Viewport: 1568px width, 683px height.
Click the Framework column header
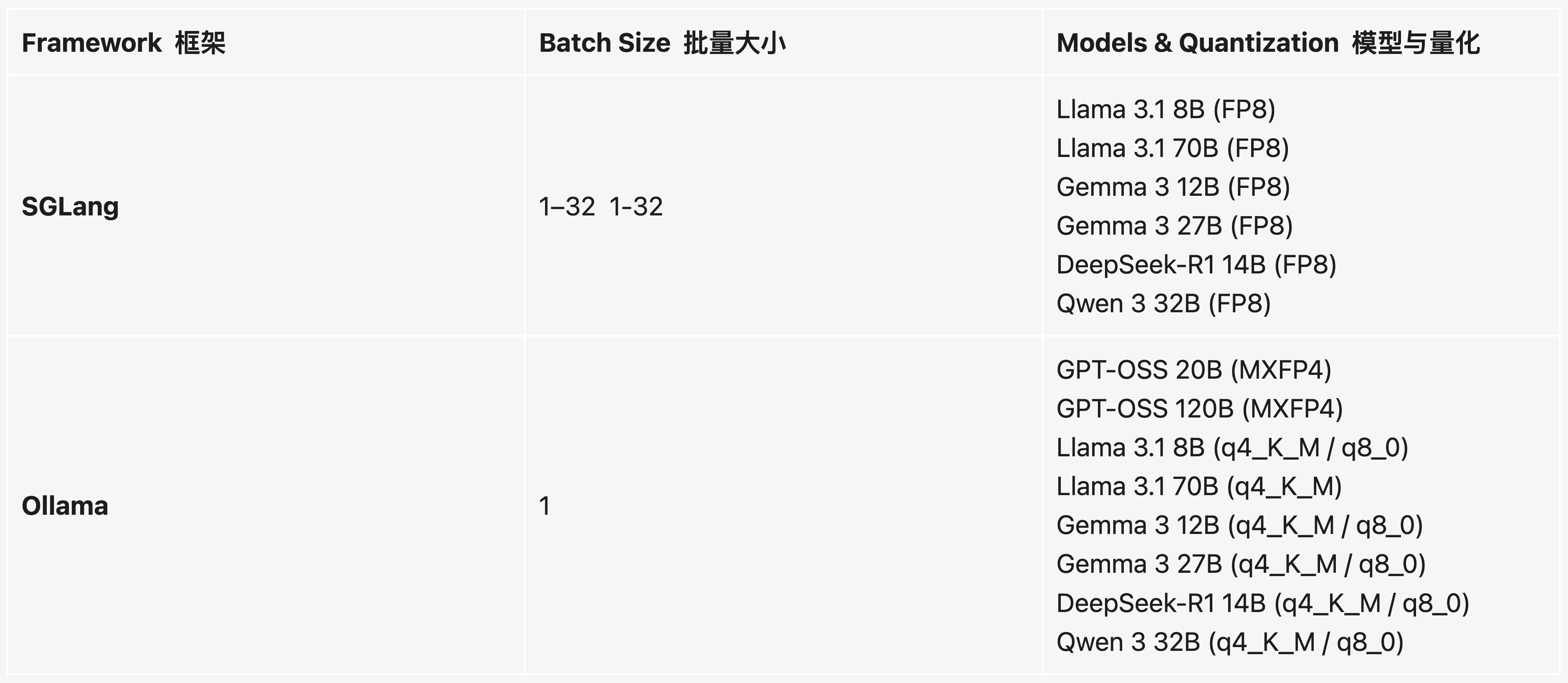tap(124, 43)
